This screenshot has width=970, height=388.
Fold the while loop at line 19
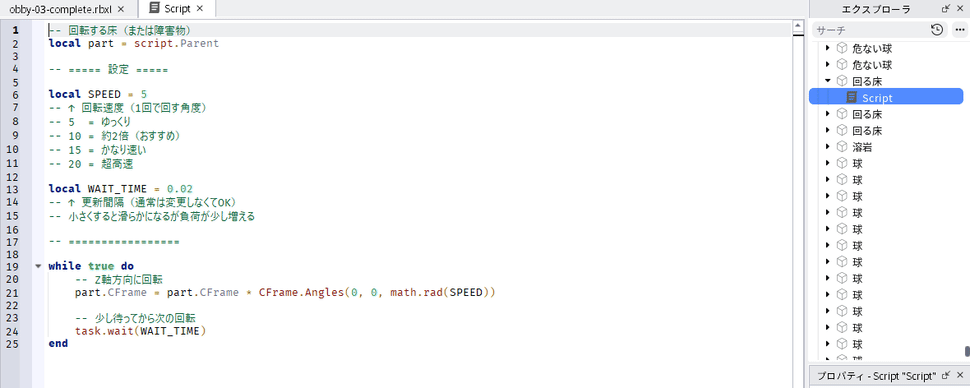(38, 266)
